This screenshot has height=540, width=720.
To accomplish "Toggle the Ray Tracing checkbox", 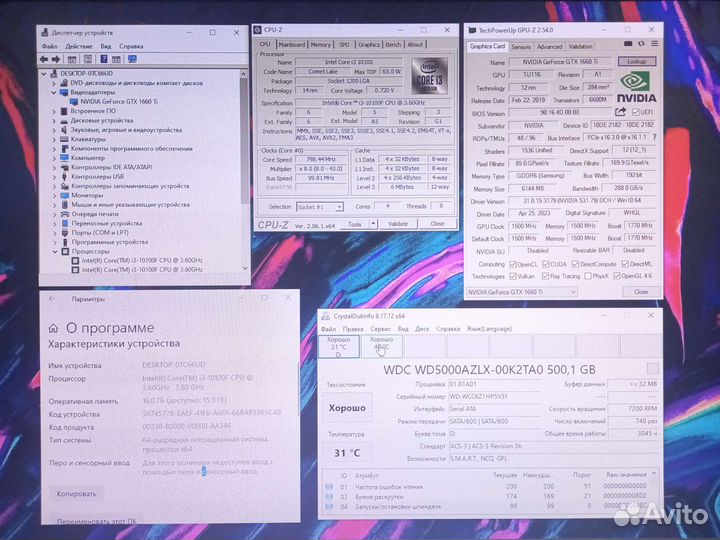I will pos(546,276).
